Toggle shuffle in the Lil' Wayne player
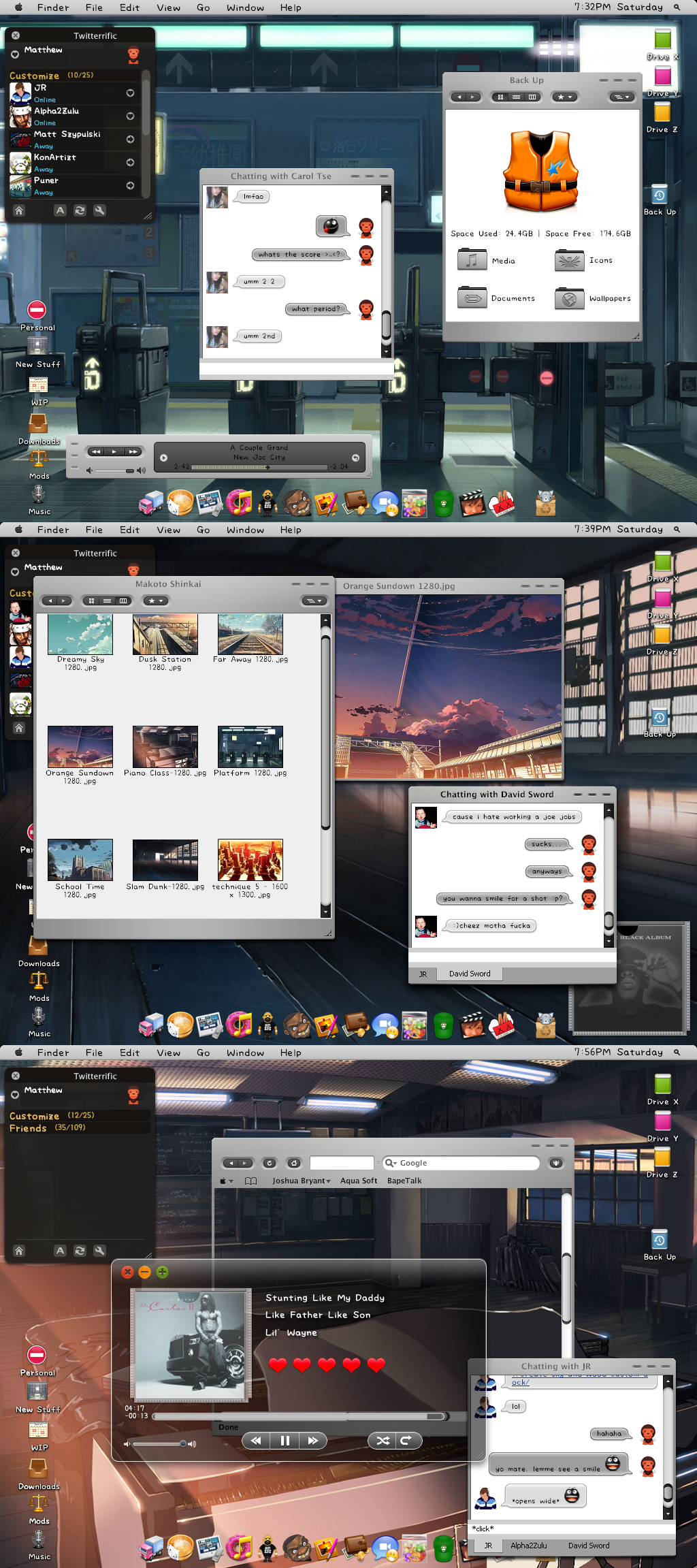 click(x=383, y=1441)
